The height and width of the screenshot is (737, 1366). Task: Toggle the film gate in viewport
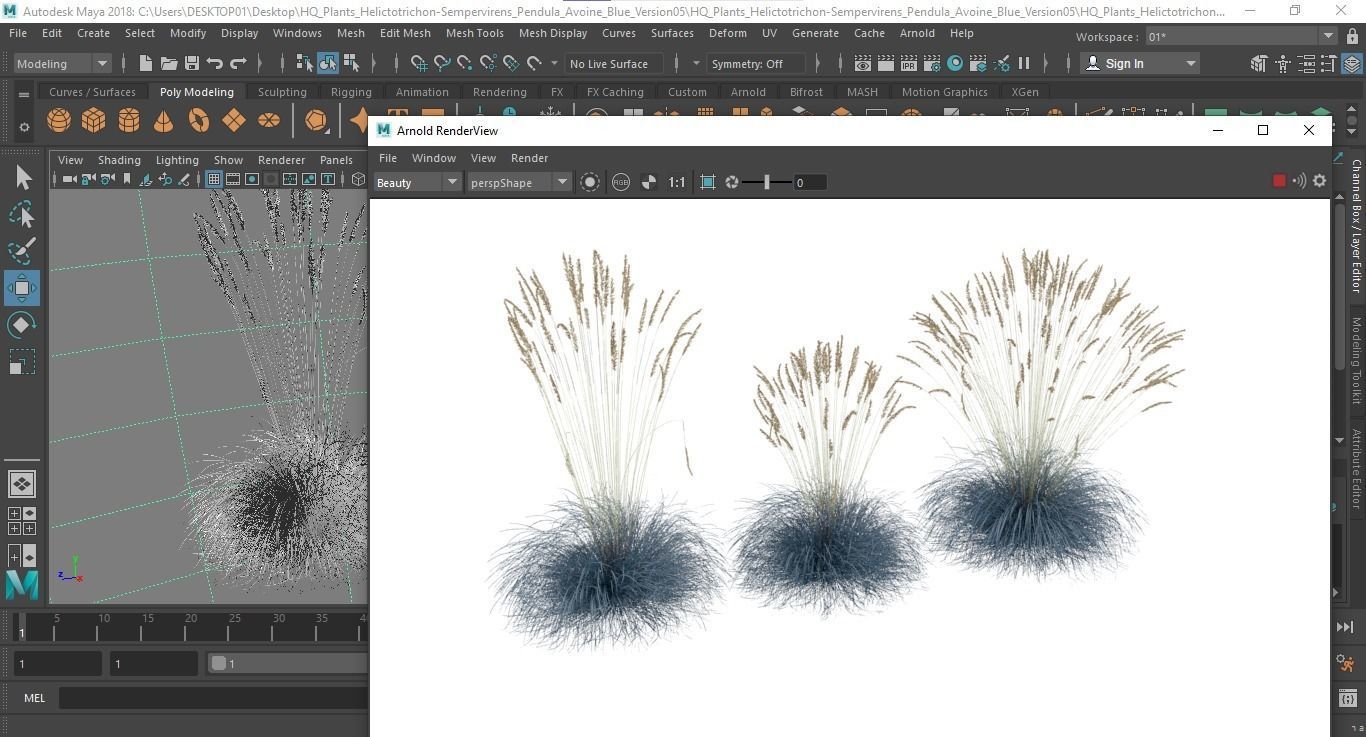point(233,179)
